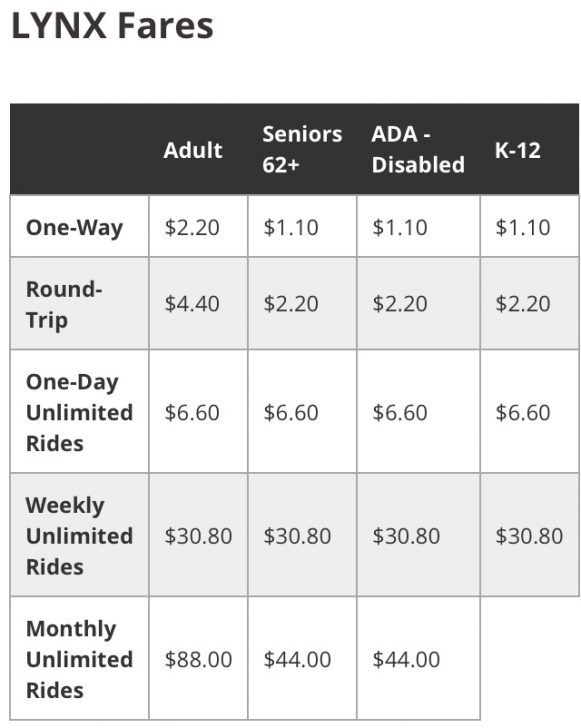
Task: Click the Adult Round-Trip $4.40 fare
Action: coord(192,304)
